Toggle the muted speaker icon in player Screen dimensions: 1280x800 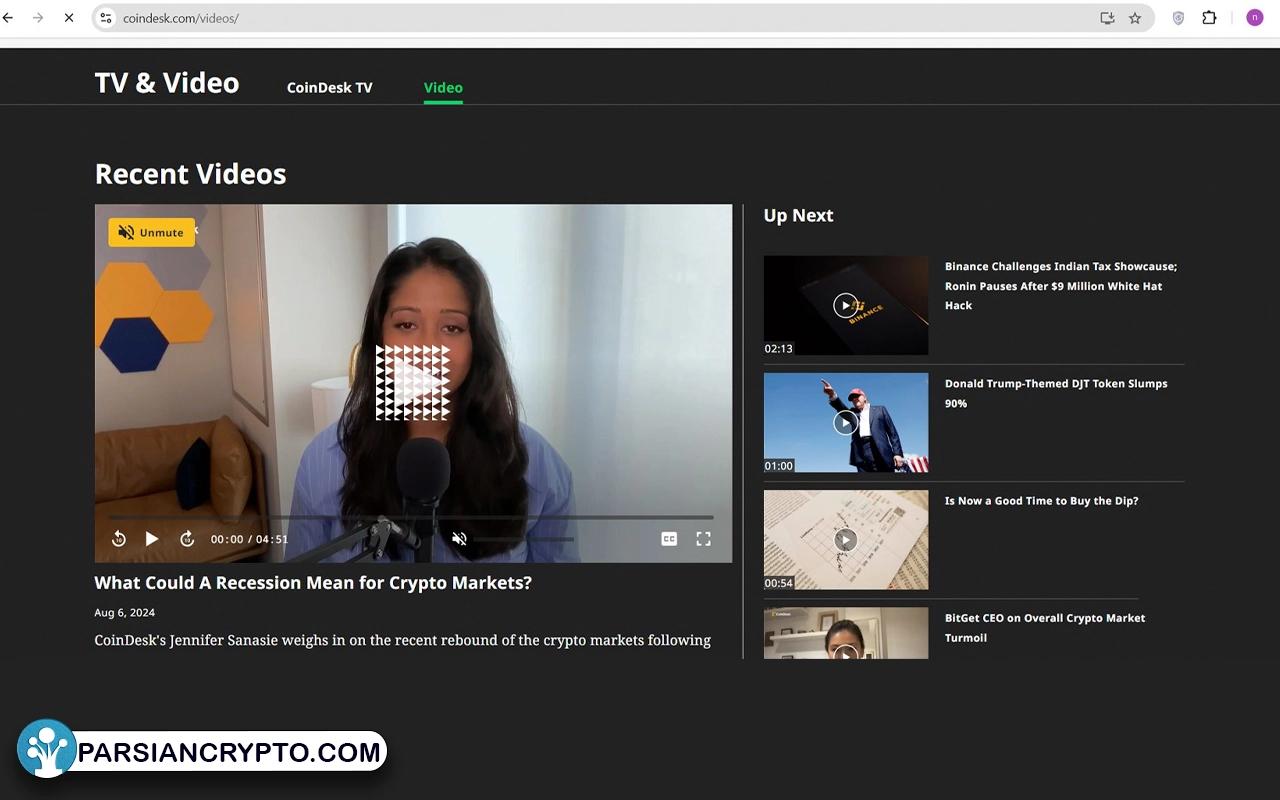click(459, 539)
